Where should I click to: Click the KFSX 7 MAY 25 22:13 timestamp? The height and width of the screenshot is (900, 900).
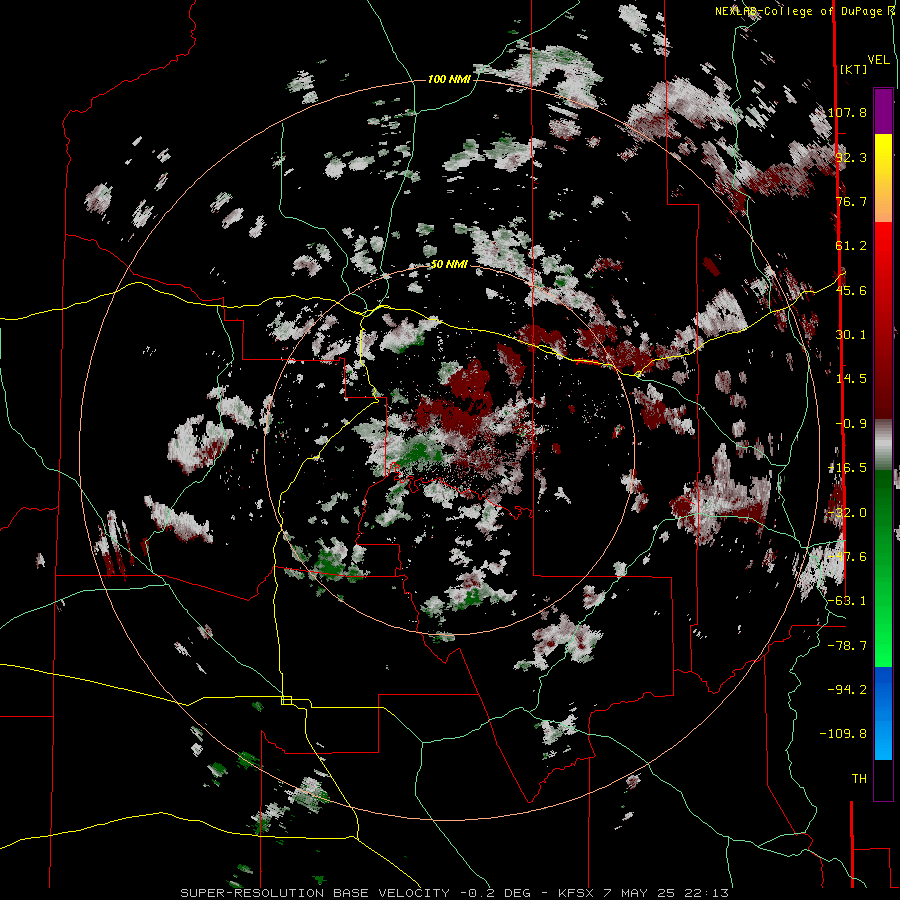click(643, 893)
